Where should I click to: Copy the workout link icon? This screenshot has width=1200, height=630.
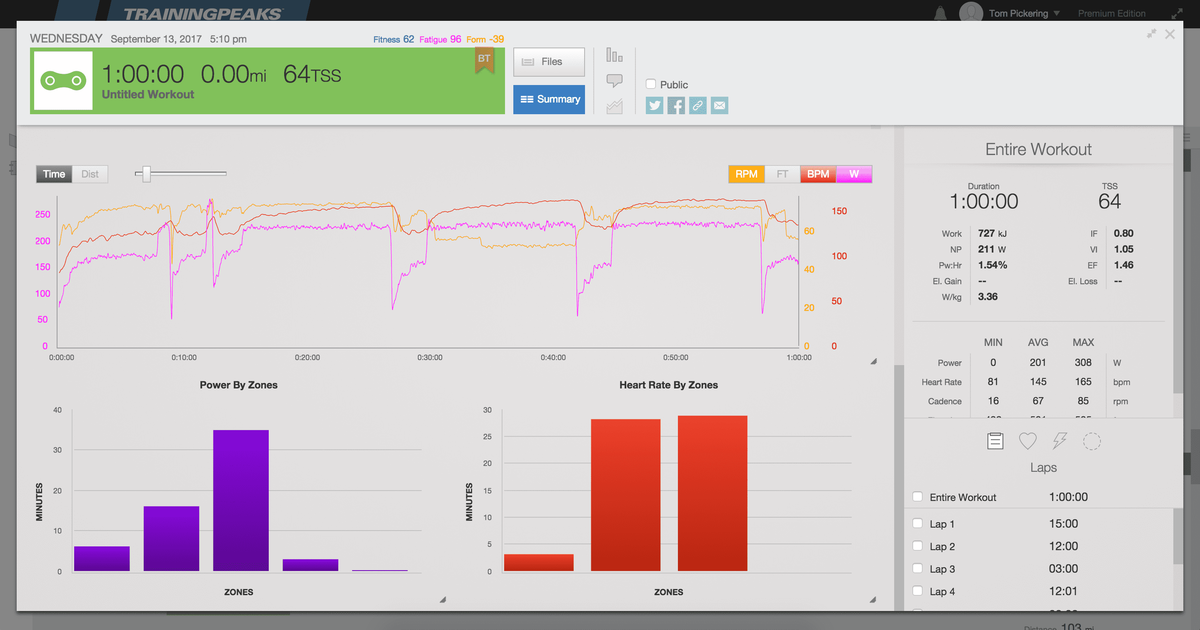[x=697, y=105]
